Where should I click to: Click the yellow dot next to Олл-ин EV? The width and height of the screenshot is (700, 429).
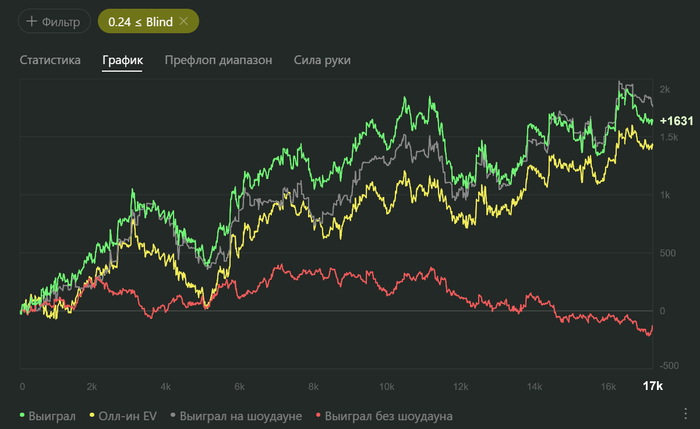tap(92, 415)
